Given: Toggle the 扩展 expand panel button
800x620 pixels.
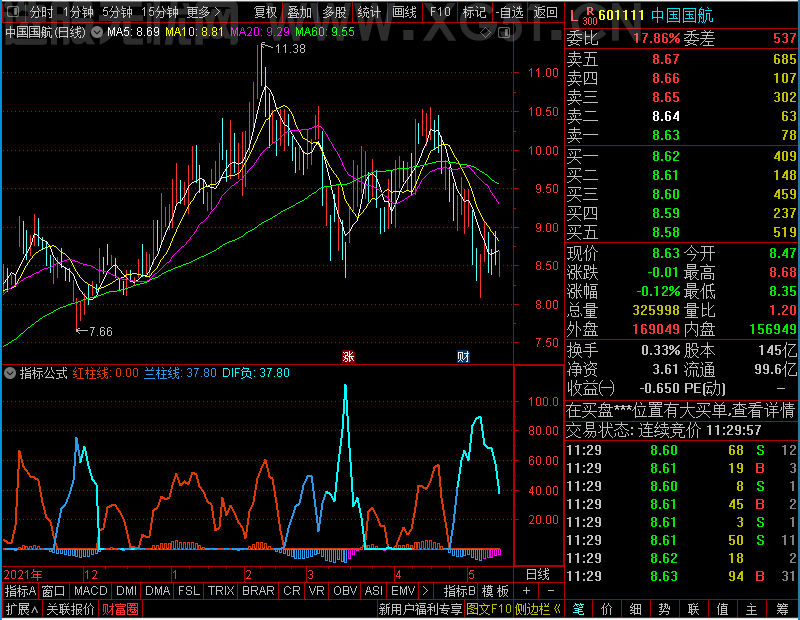Looking at the screenshot, I should pos(22,609).
